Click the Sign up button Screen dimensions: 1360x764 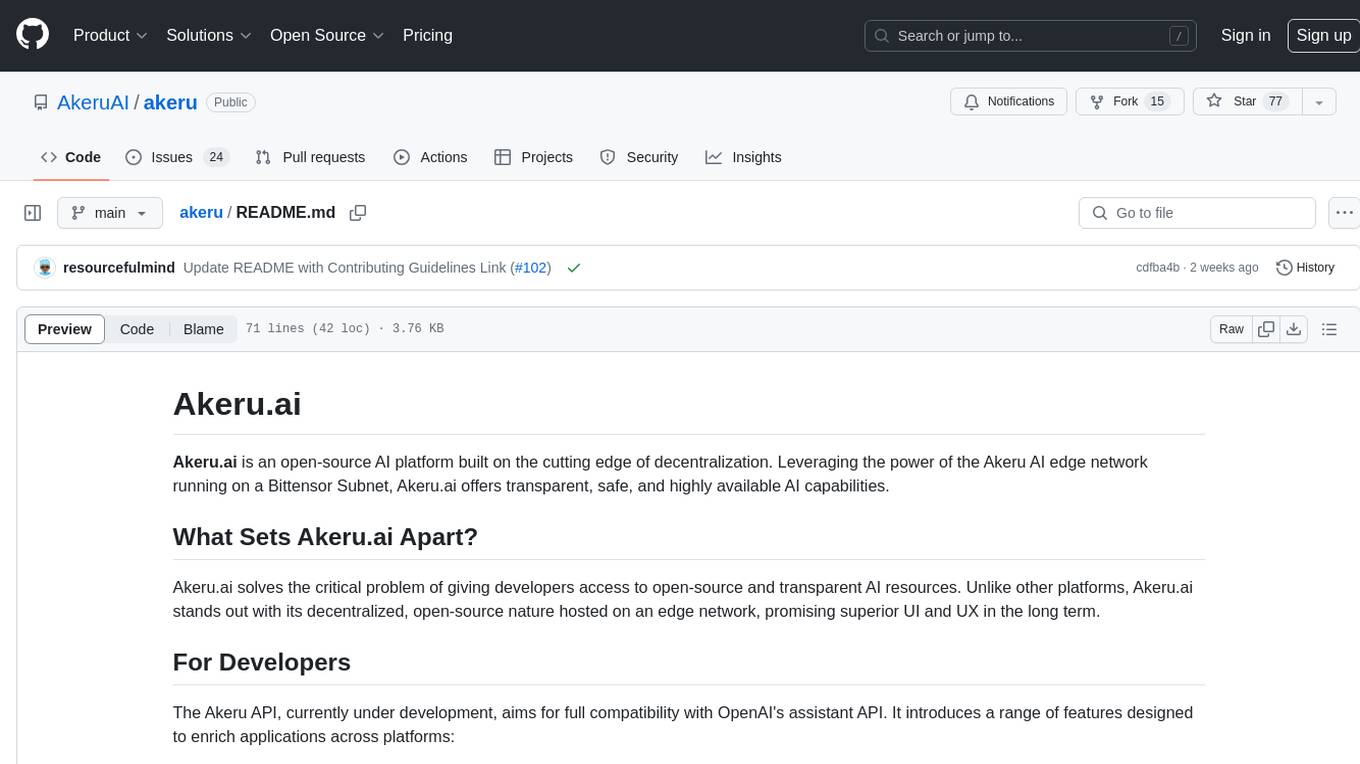pos(1323,35)
